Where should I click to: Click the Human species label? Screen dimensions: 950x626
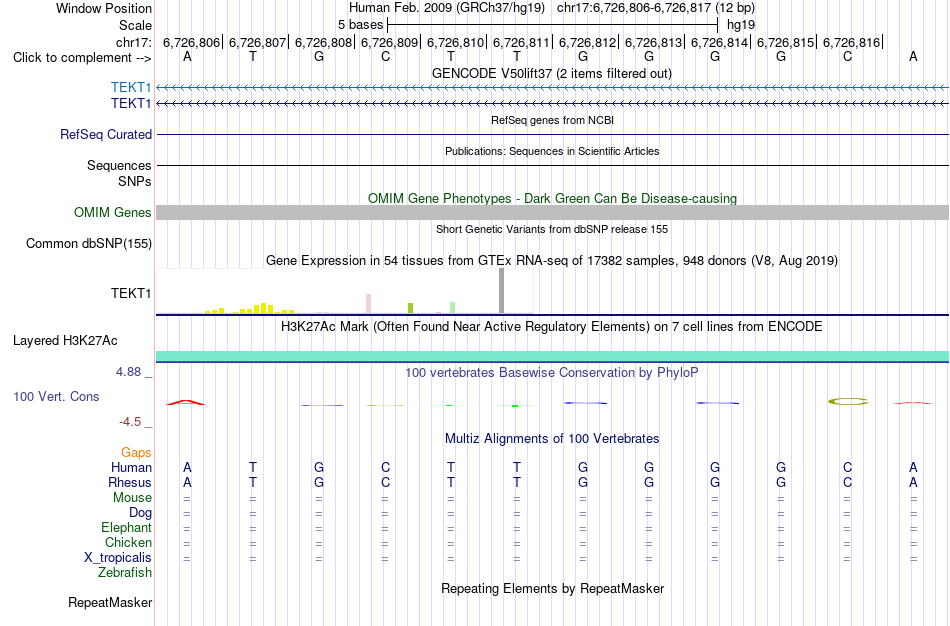[131, 467]
